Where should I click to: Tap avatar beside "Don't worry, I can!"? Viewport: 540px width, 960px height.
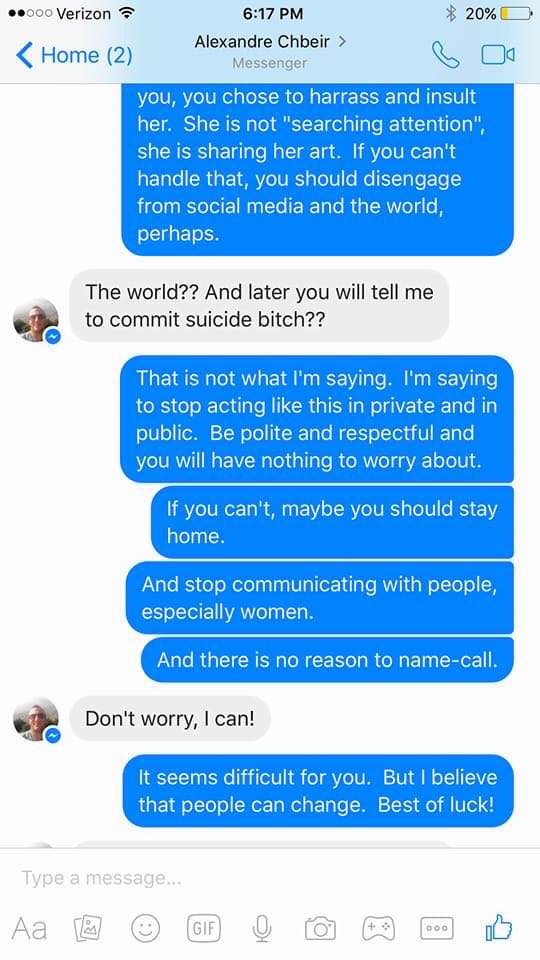[x=37, y=719]
